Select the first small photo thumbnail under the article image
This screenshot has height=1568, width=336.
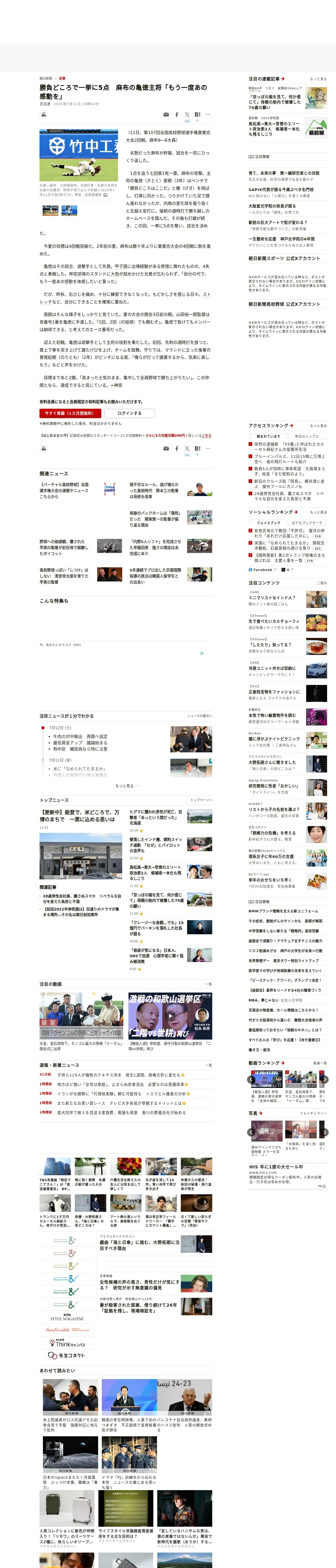[x=51, y=210]
